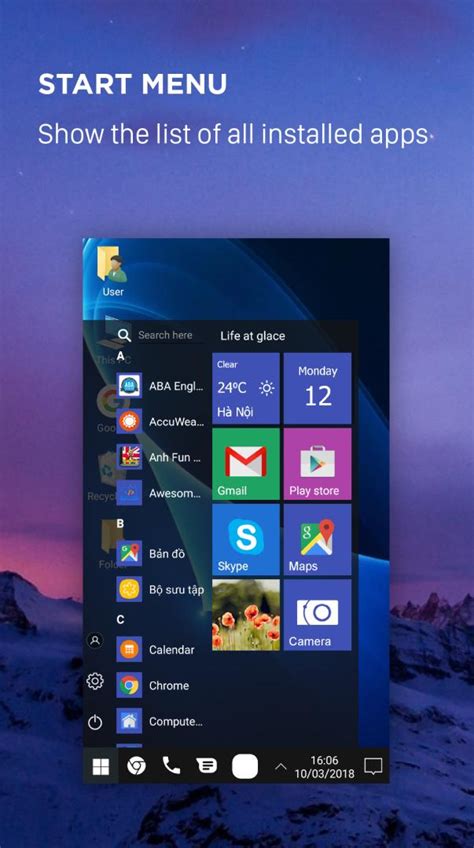Click the white rounded square taskbar icon
This screenshot has height=848, width=474.
click(x=245, y=766)
